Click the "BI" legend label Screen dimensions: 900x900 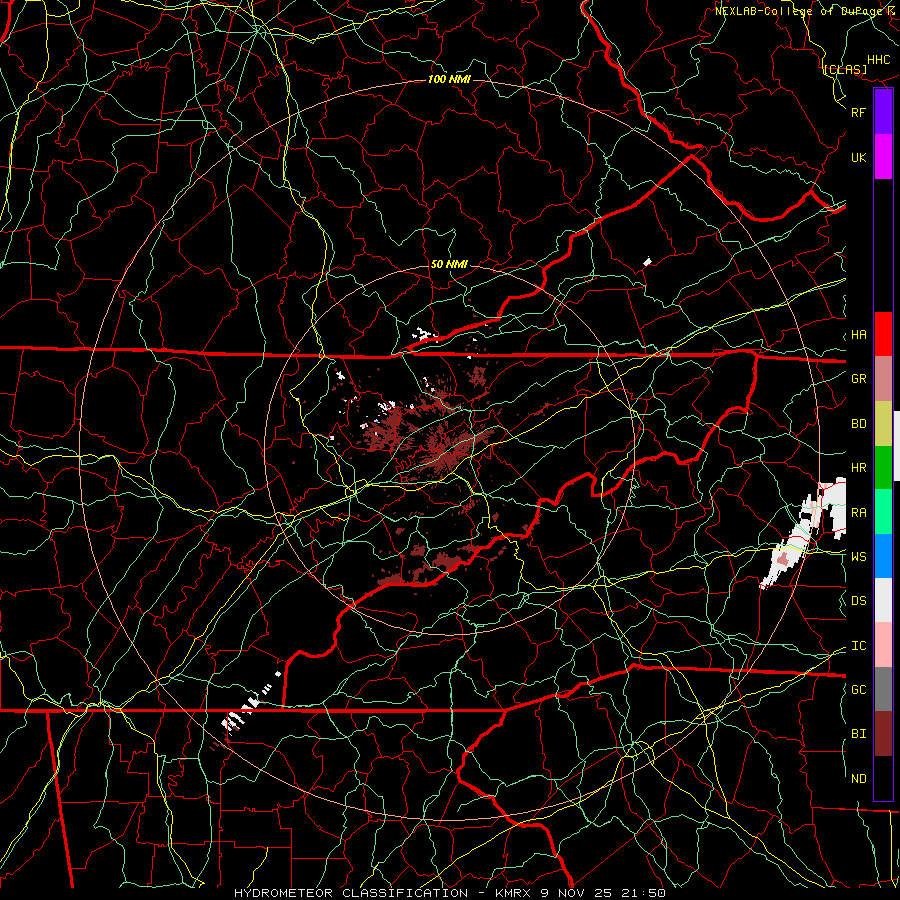pos(859,734)
